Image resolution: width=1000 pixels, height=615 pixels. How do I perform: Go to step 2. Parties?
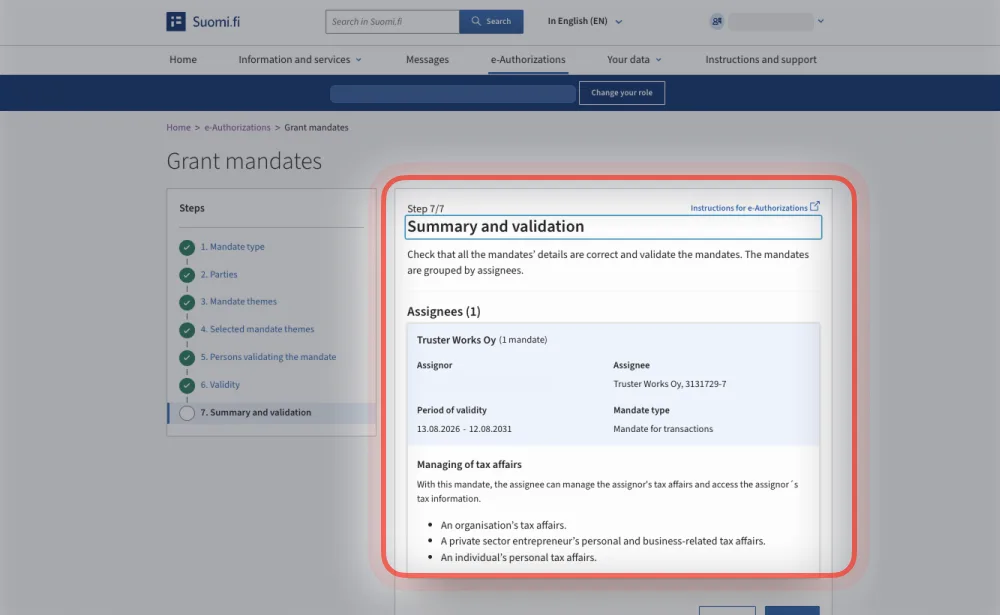tap(219, 274)
